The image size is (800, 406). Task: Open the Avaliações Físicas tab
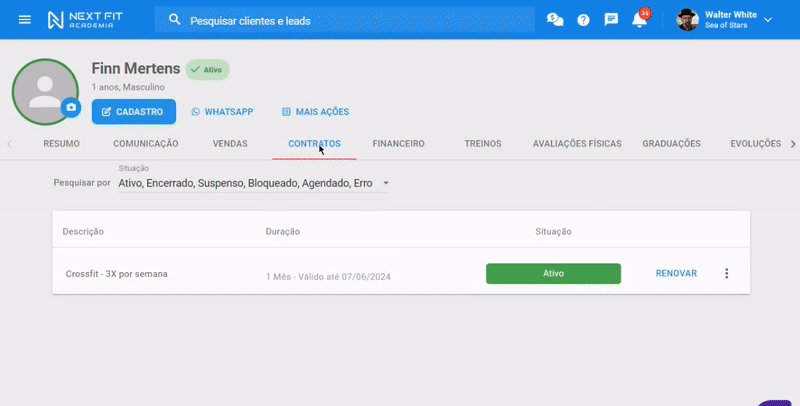(577, 144)
